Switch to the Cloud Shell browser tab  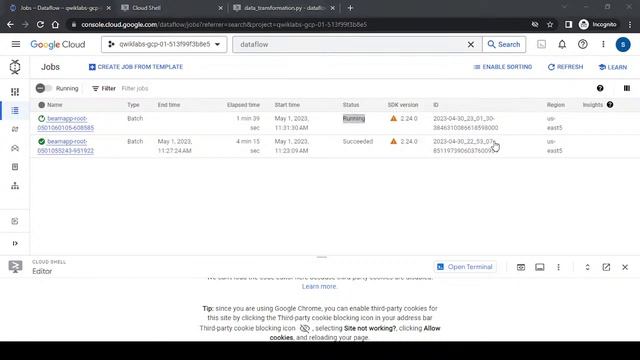click(171, 8)
